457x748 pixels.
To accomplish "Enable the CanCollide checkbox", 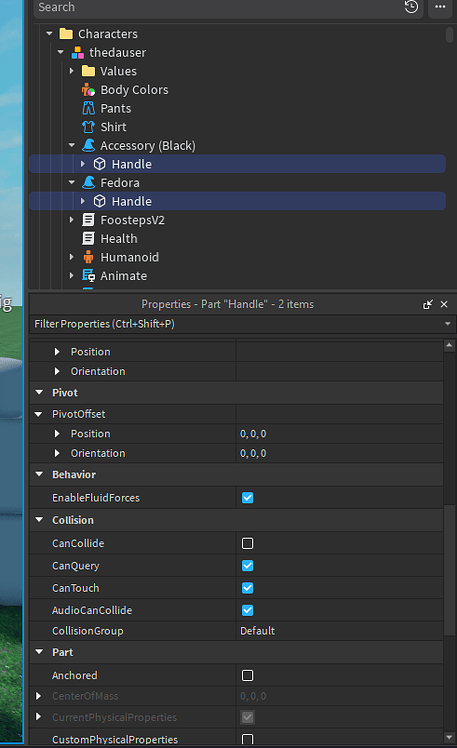I will [x=248, y=543].
